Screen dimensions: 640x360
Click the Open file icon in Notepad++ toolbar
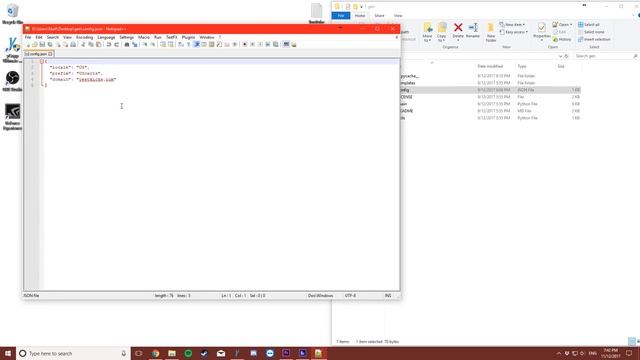point(35,44)
